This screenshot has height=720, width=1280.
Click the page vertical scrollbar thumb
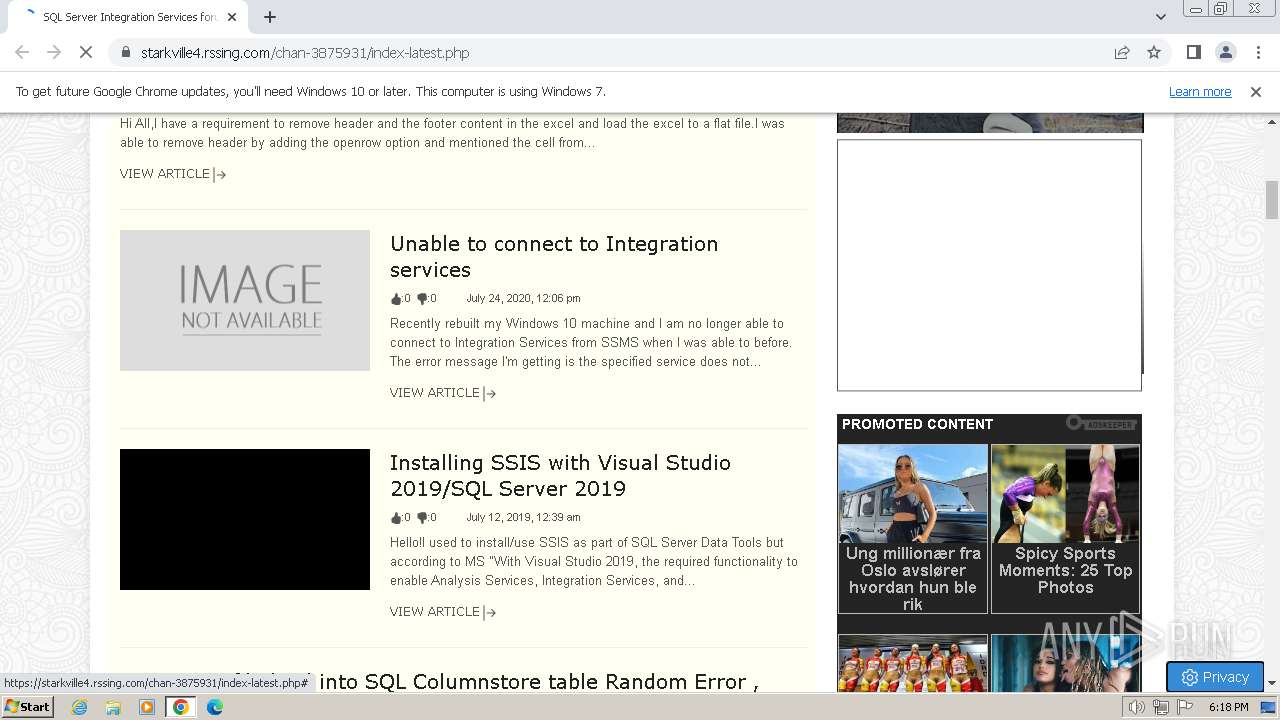[1272, 199]
